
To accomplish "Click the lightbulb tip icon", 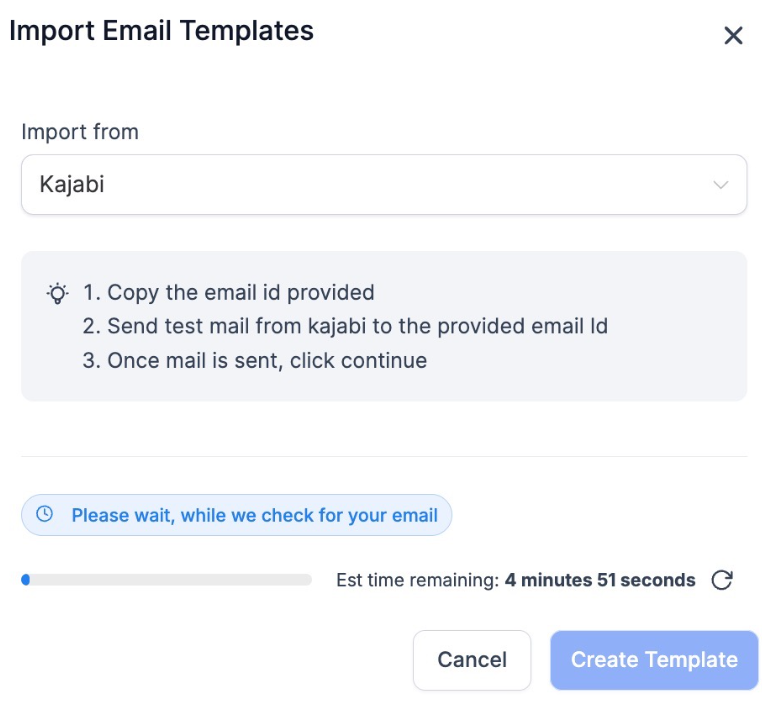I will tap(58, 294).
